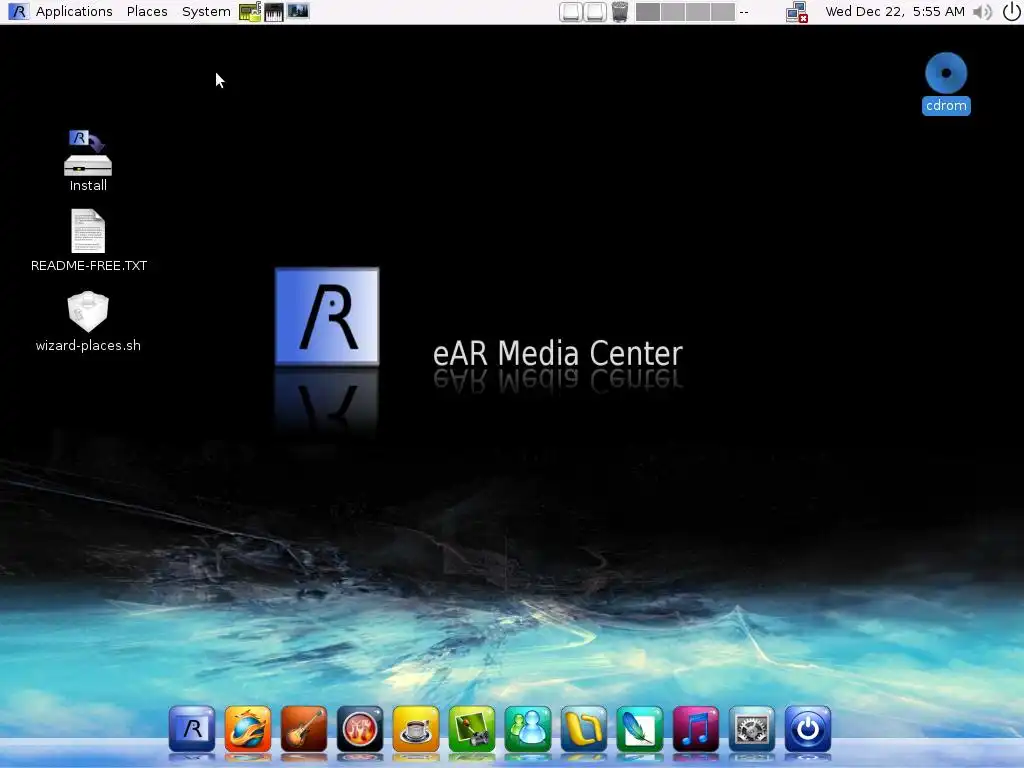Open the coffee cup dock icon

[x=416, y=729]
